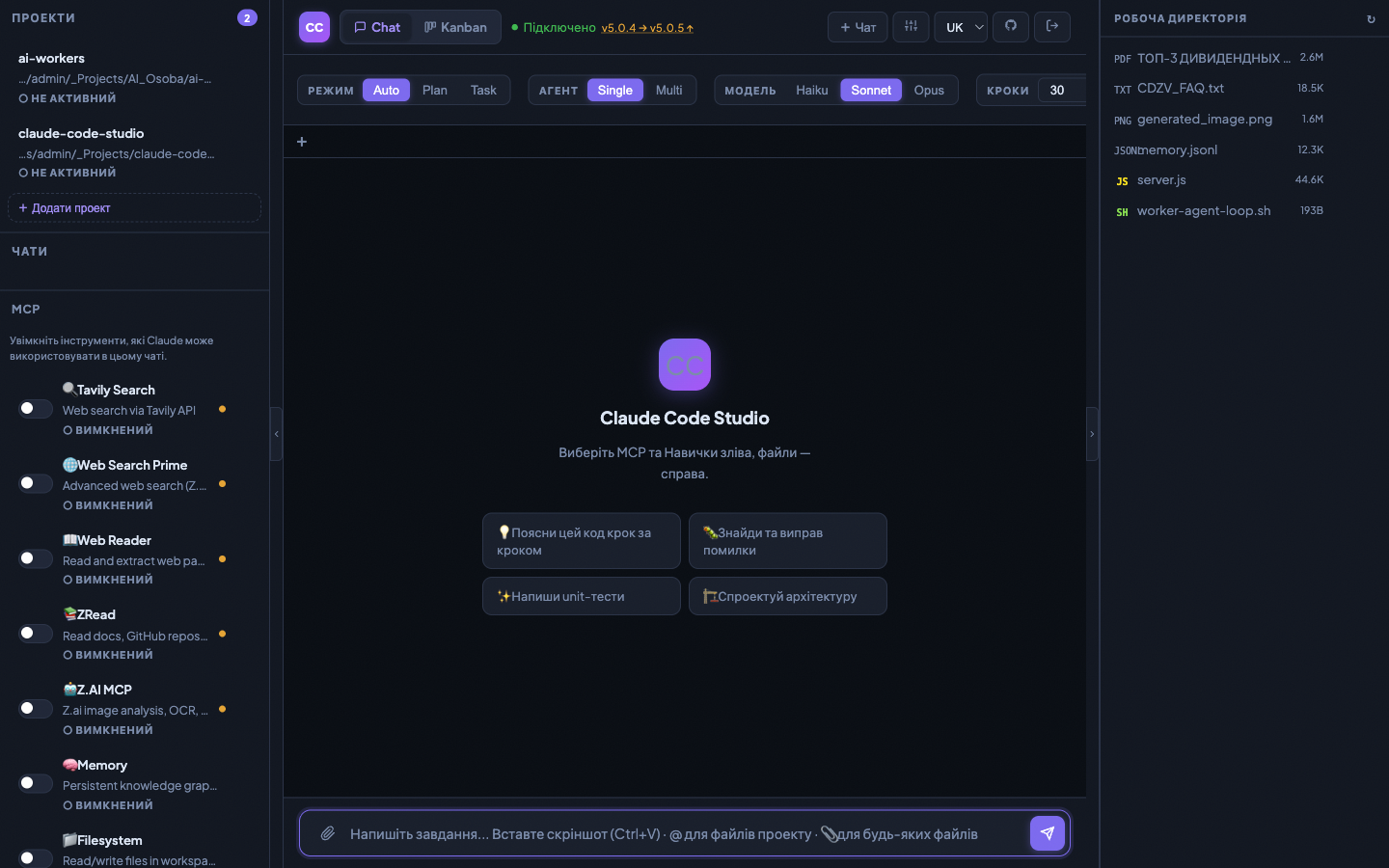The image size is (1389, 868).
Task: Turn on the Web Reader toggle
Action: [36, 558]
